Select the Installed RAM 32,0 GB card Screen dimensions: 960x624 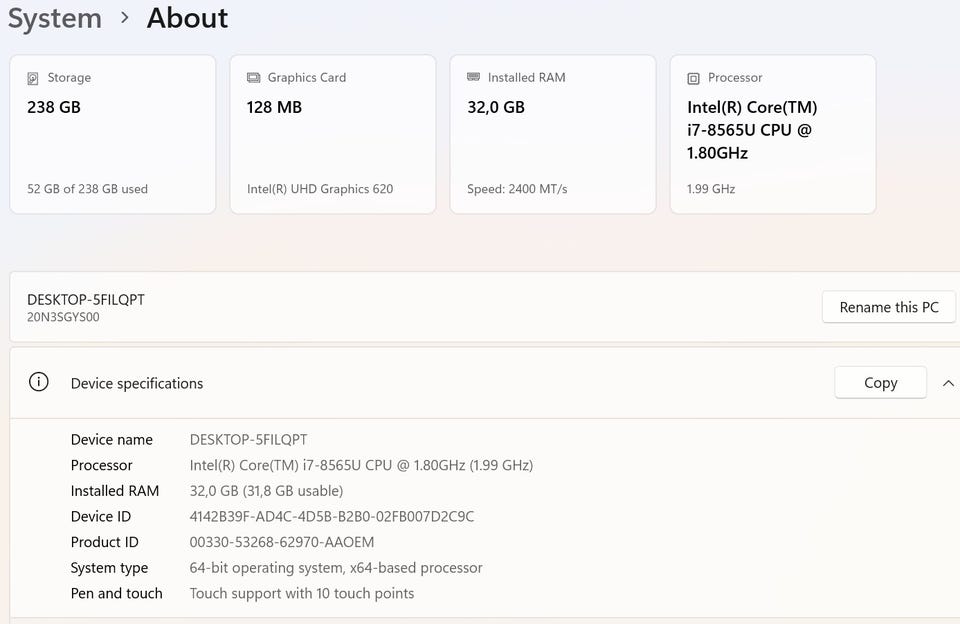pyautogui.click(x=552, y=135)
